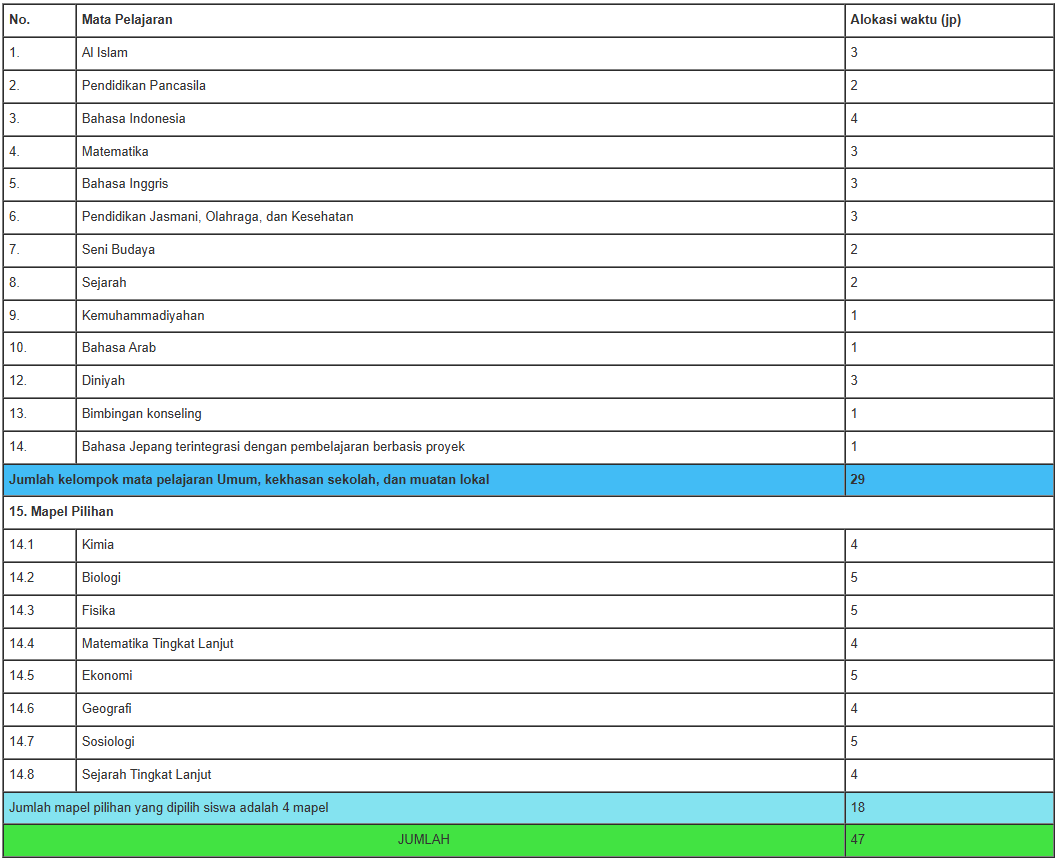Viewport: 1058px width, 864px height.
Task: Select "Pendidikan Jasmani, Olahraga, dan Kesehatan" cell
Action: (218, 217)
